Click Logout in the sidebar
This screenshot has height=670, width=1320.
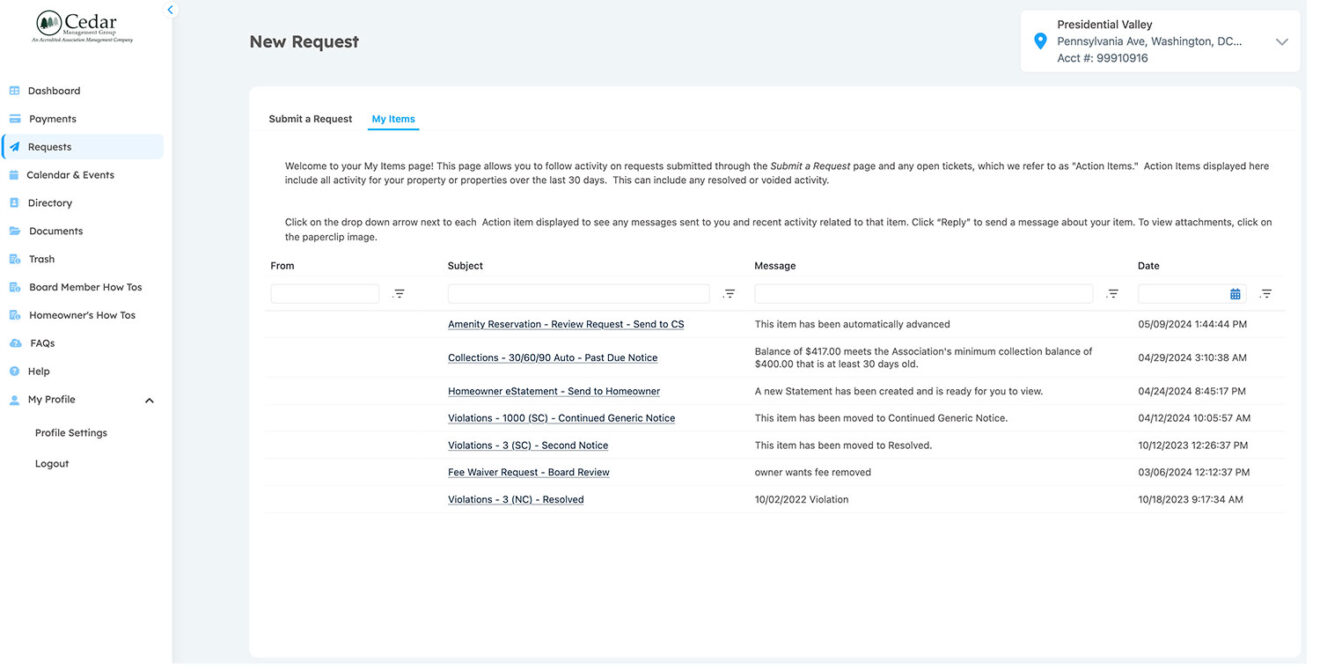coord(52,464)
